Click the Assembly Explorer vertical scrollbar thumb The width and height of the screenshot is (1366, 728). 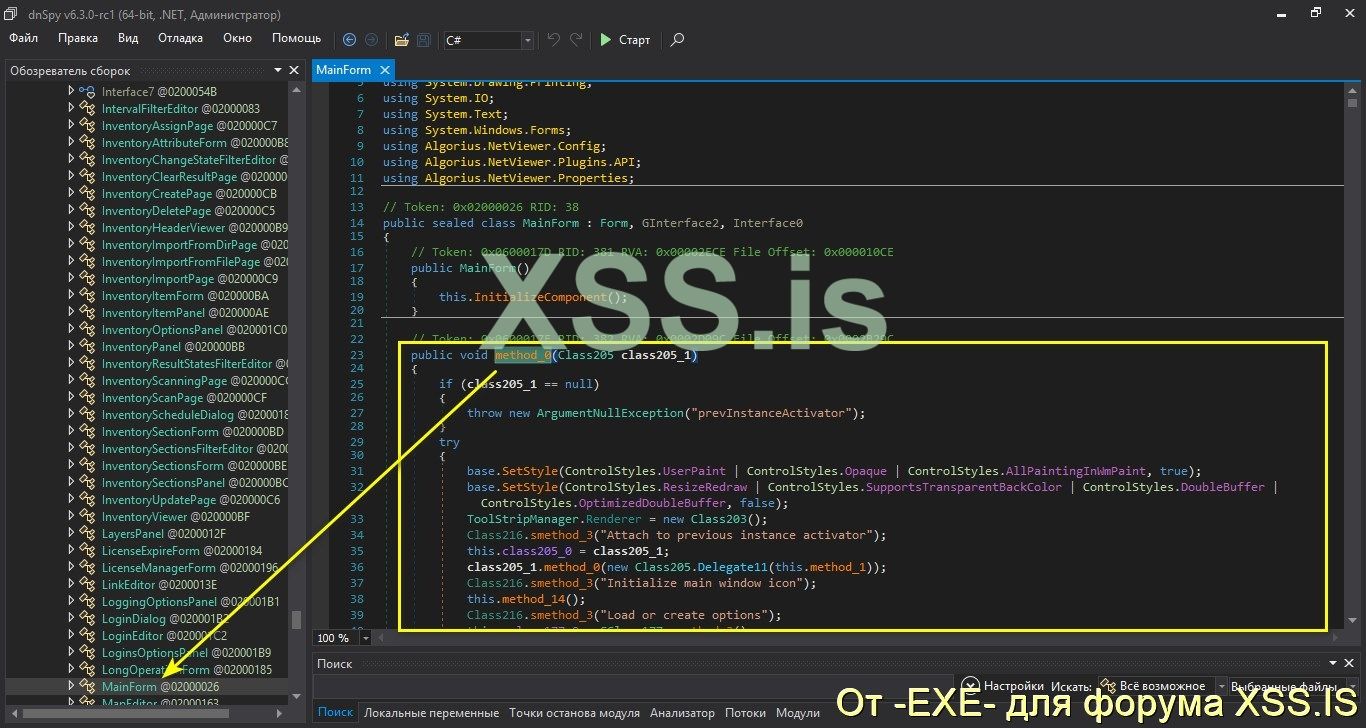pos(296,619)
